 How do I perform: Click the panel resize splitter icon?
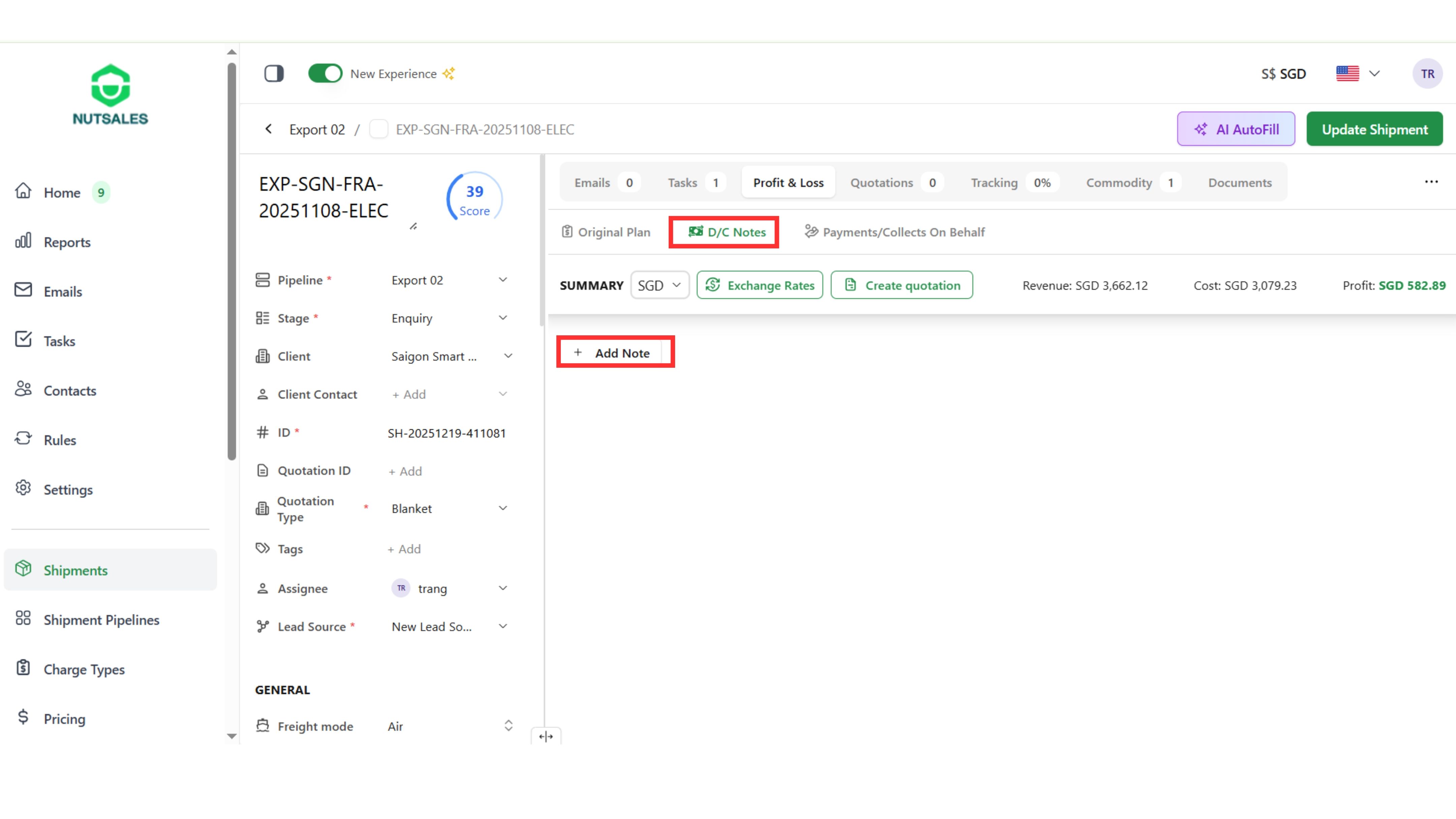click(x=545, y=736)
